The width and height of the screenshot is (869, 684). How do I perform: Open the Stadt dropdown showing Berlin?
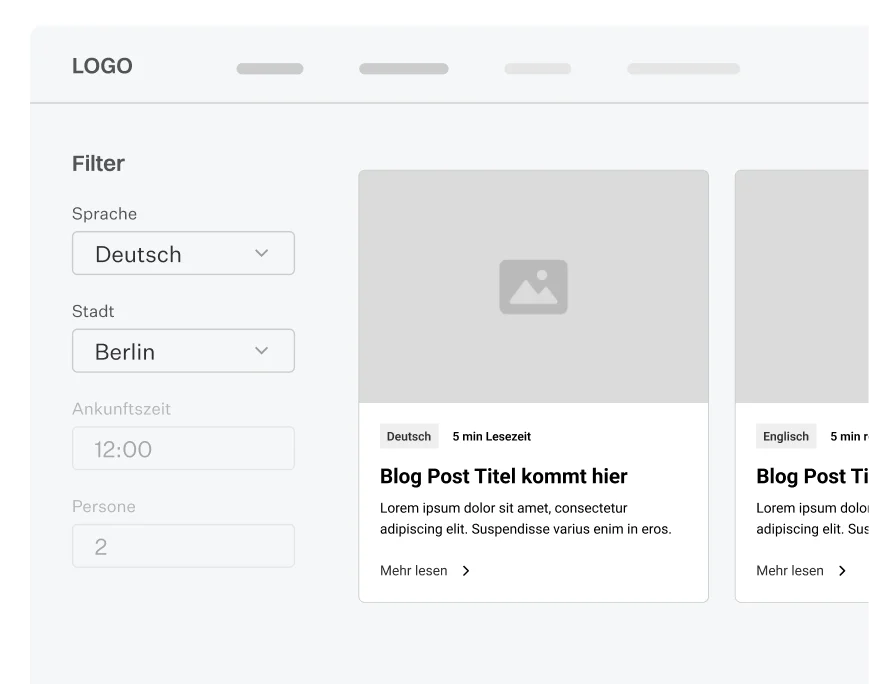click(x=183, y=351)
